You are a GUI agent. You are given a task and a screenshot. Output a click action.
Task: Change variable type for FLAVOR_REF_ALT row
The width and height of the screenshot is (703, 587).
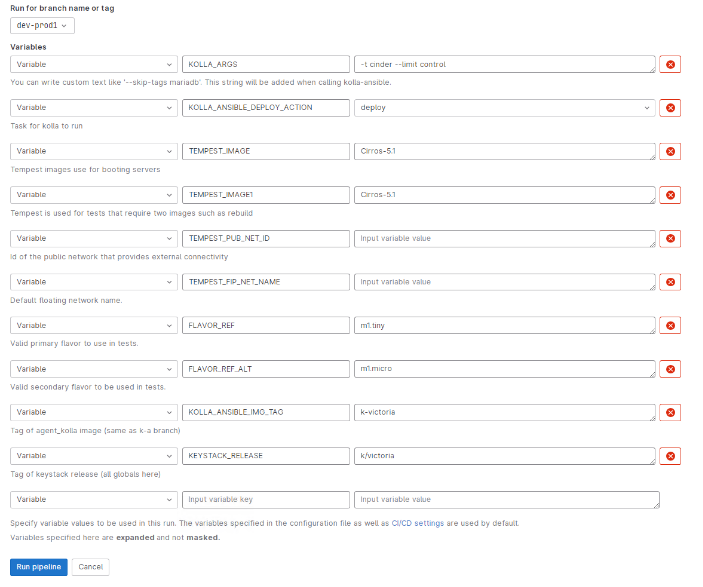pyautogui.click(x=94, y=369)
